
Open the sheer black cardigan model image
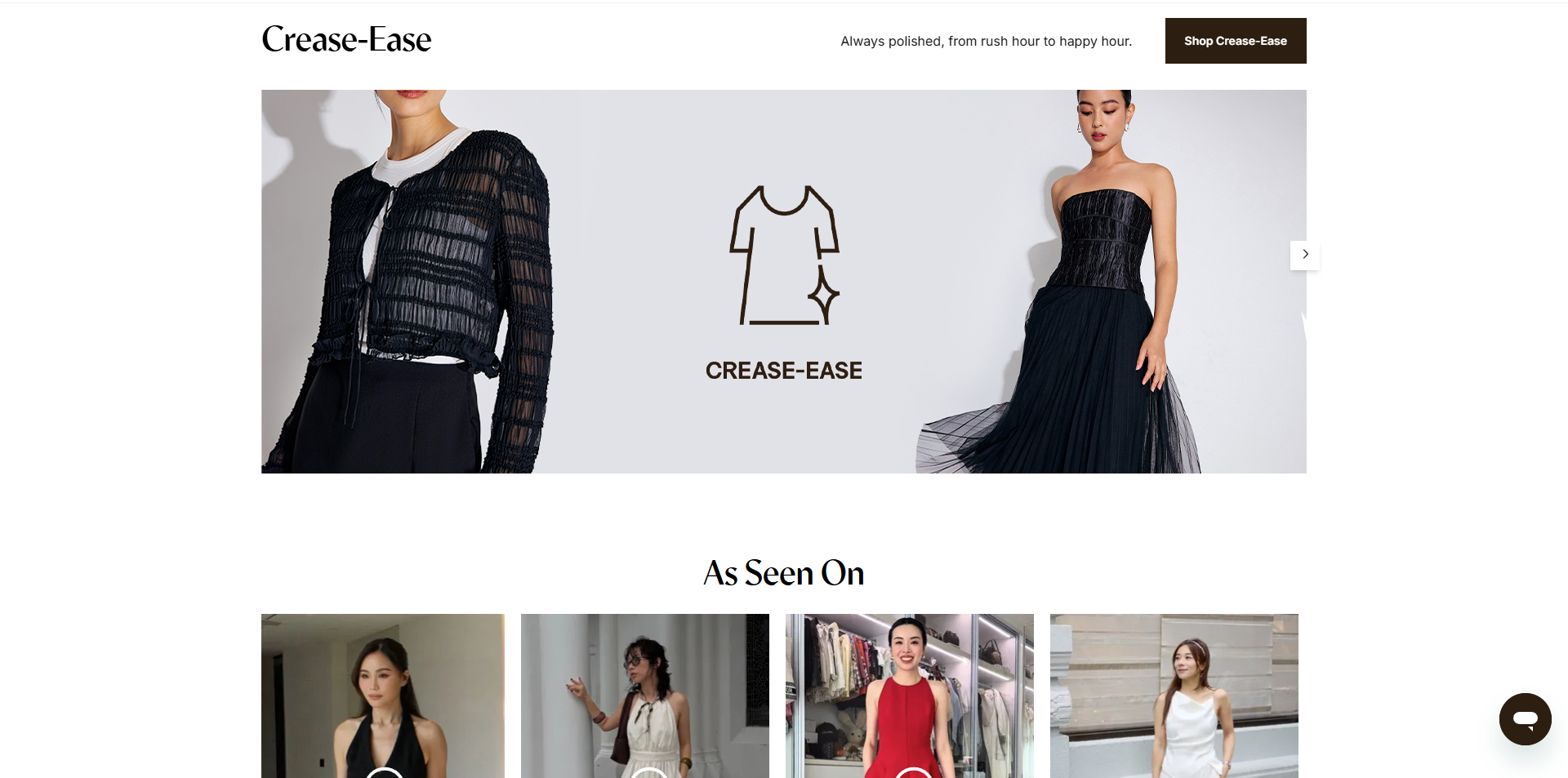(x=408, y=282)
